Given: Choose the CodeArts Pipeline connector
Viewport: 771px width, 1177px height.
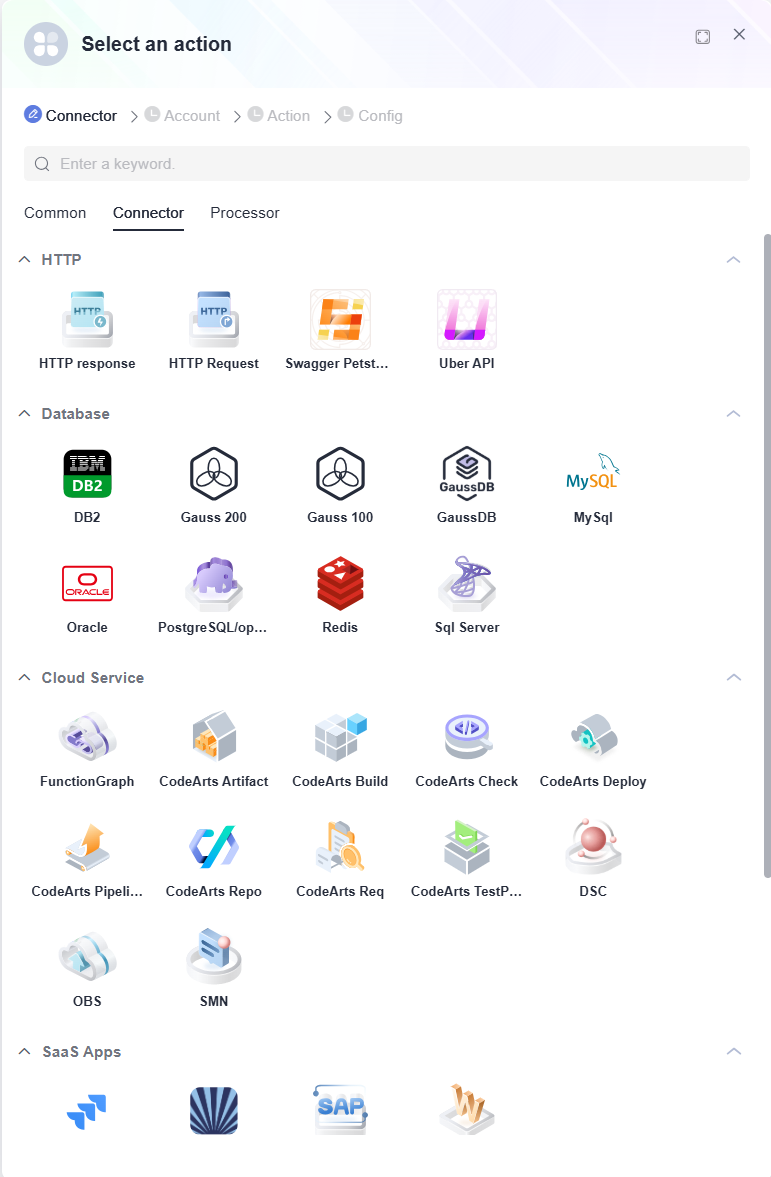Looking at the screenshot, I should (87, 859).
